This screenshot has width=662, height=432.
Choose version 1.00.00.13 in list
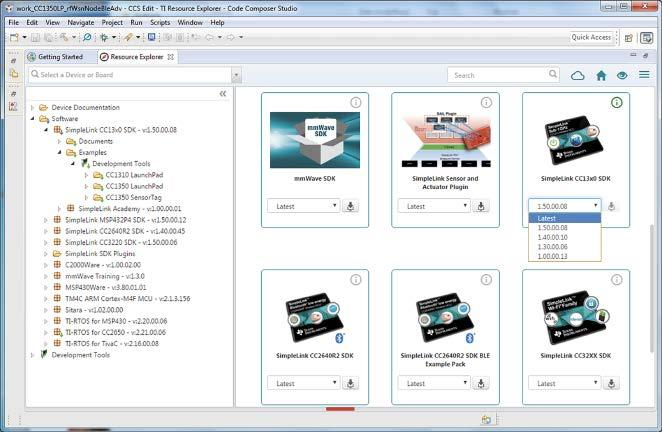point(564,256)
